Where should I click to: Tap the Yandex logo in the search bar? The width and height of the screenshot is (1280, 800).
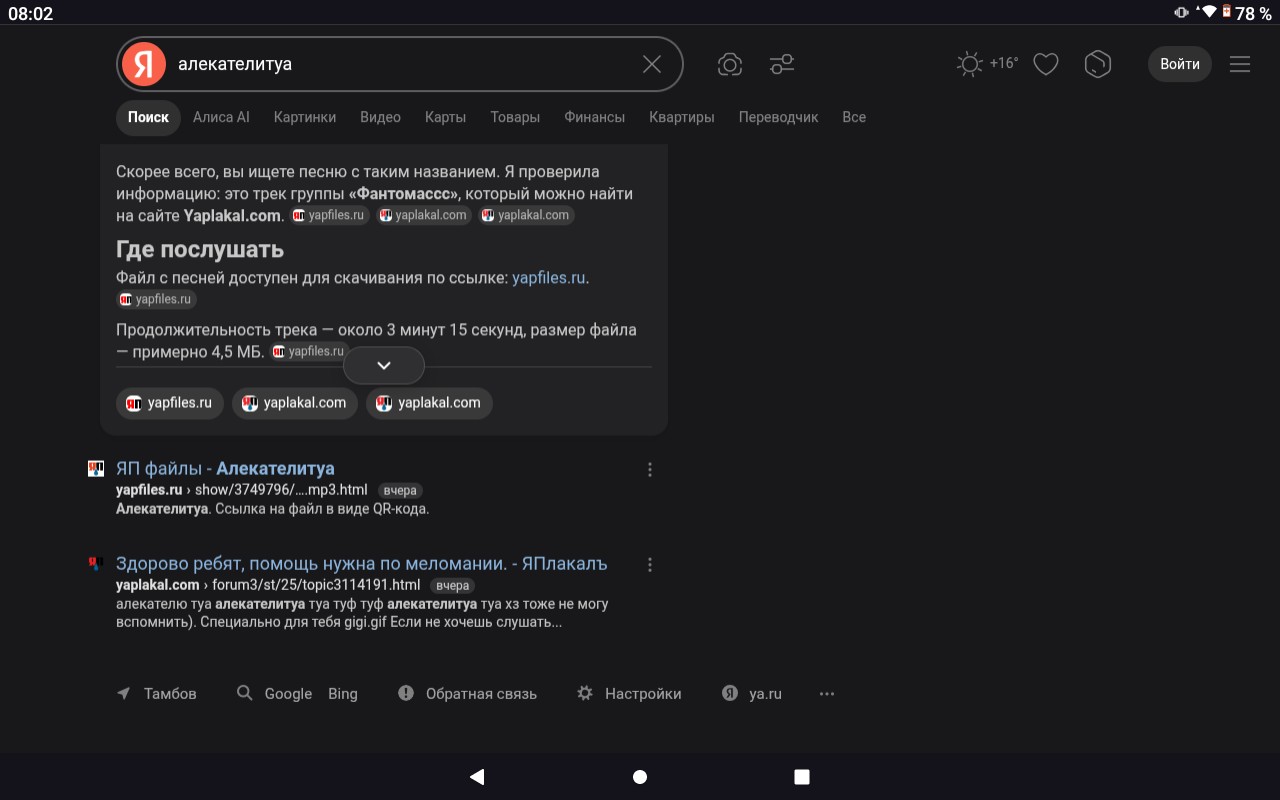pyautogui.click(x=144, y=64)
